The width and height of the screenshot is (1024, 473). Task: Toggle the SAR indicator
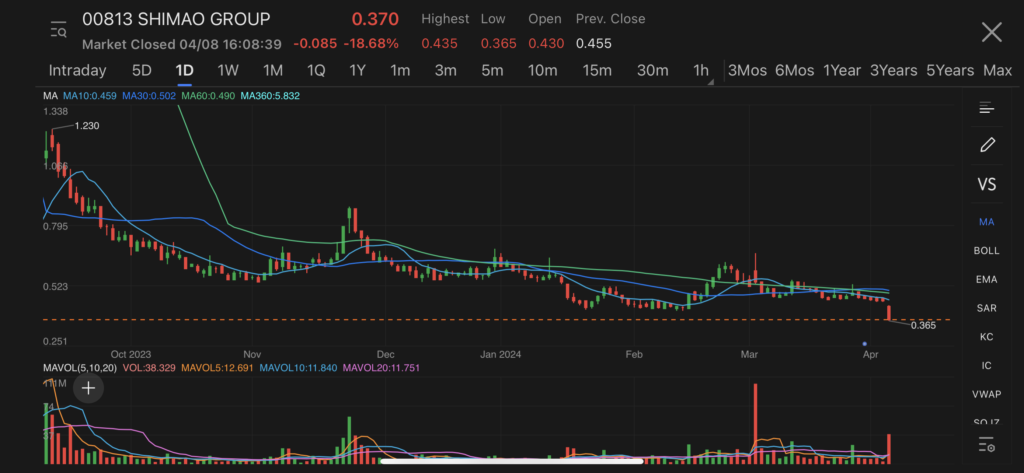click(986, 308)
